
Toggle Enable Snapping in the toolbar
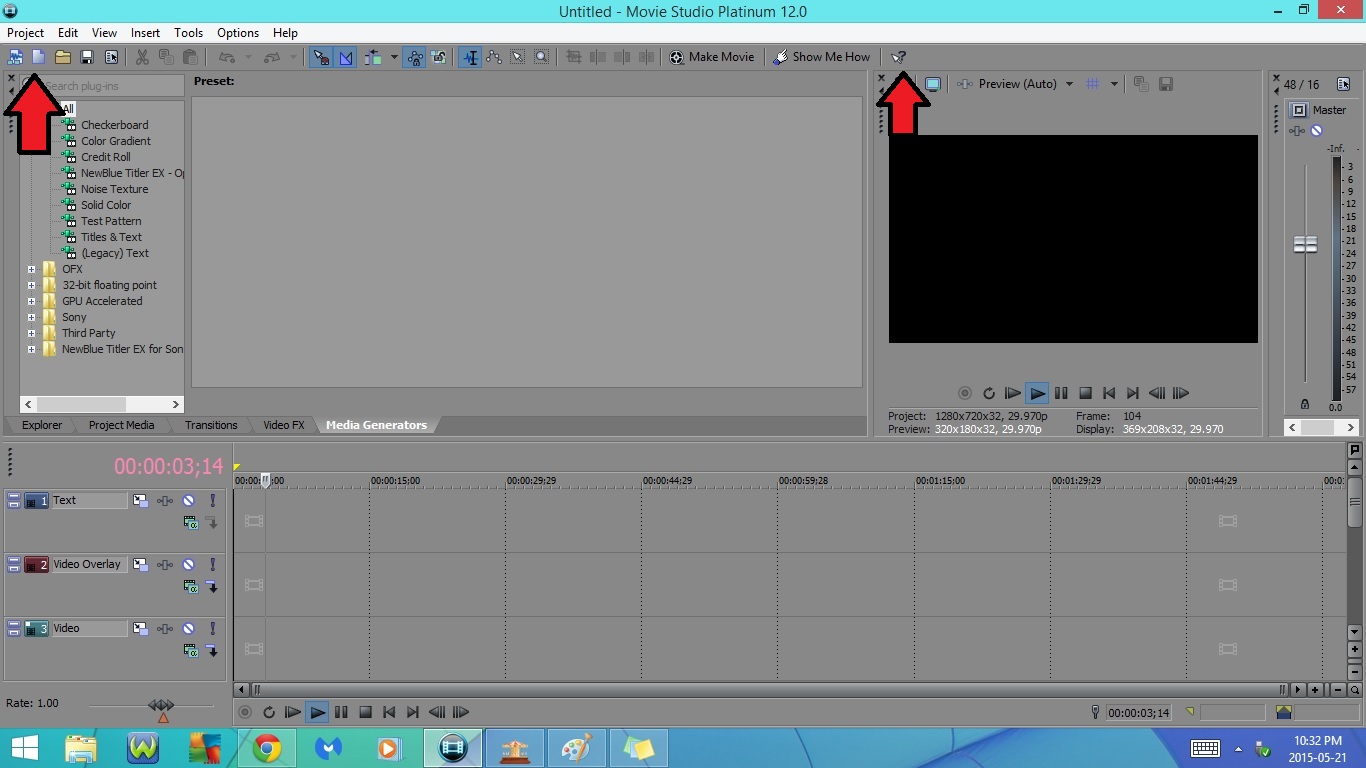click(320, 57)
